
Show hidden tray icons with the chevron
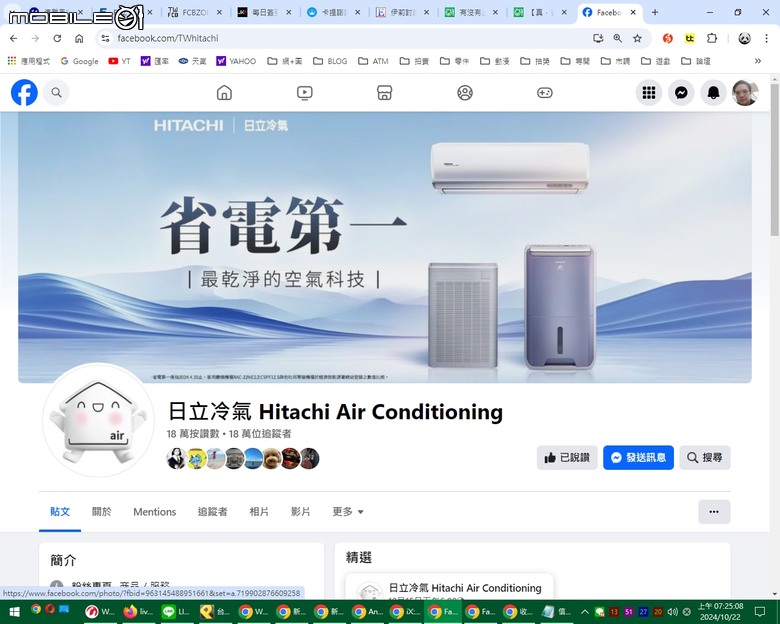click(585, 612)
